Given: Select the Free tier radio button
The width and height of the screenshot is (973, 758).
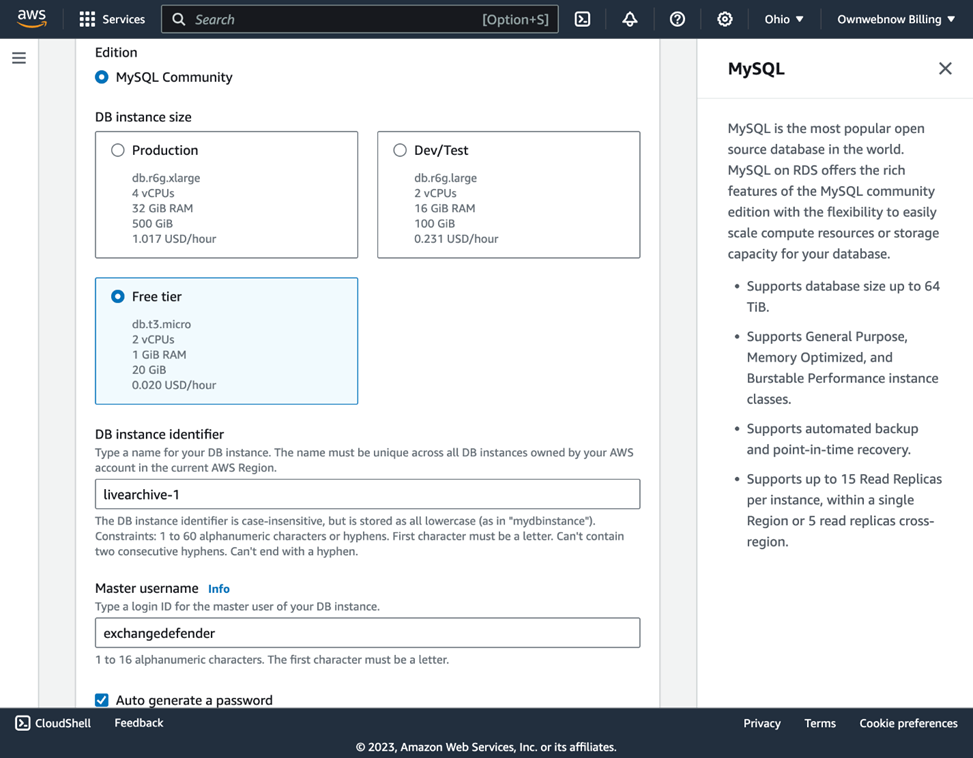Looking at the screenshot, I should (118, 297).
